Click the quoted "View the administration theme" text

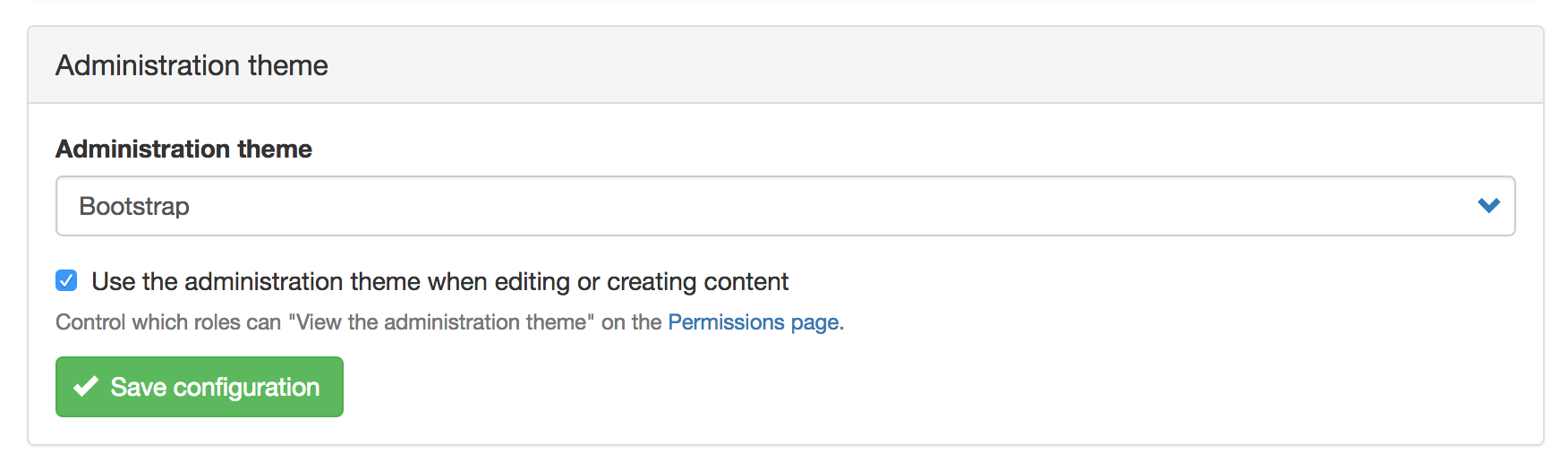[x=441, y=322]
